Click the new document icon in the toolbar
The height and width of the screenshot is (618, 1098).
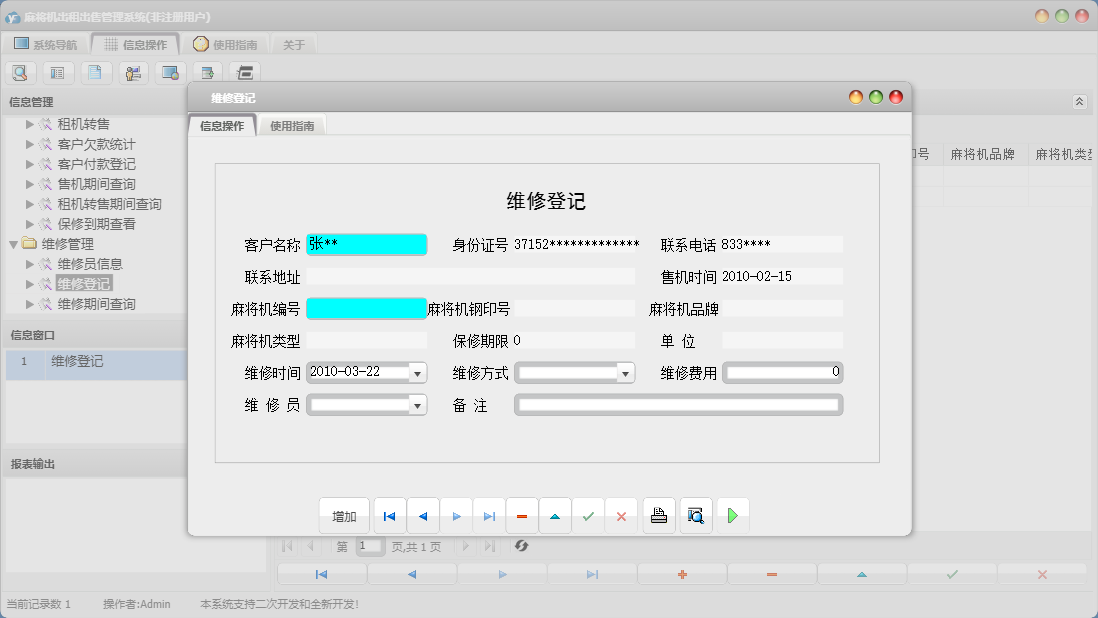click(x=95, y=72)
